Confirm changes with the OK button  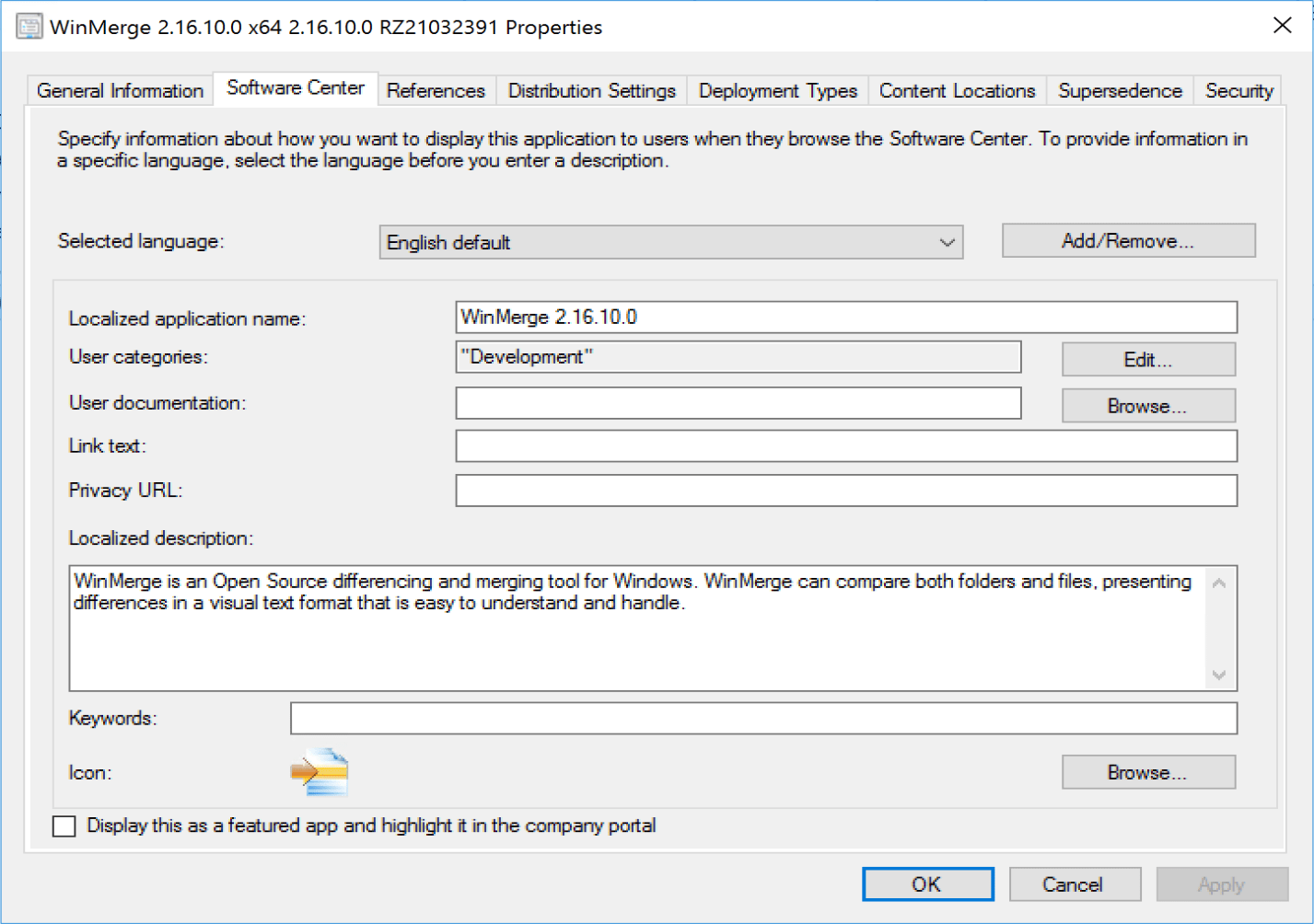point(927,884)
